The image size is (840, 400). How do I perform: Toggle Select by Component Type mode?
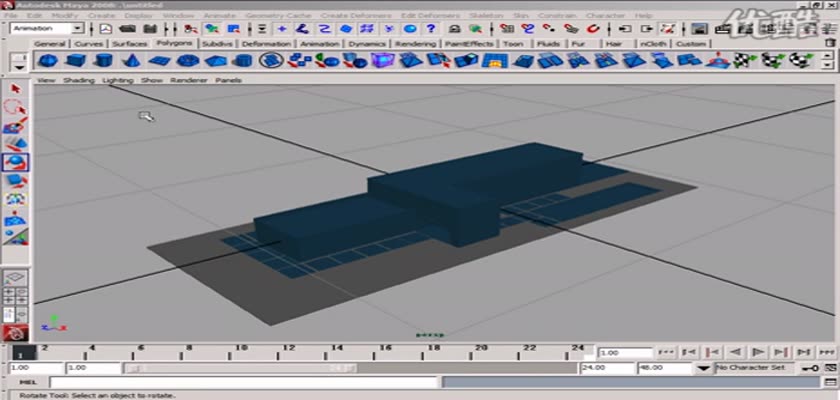click(233, 29)
